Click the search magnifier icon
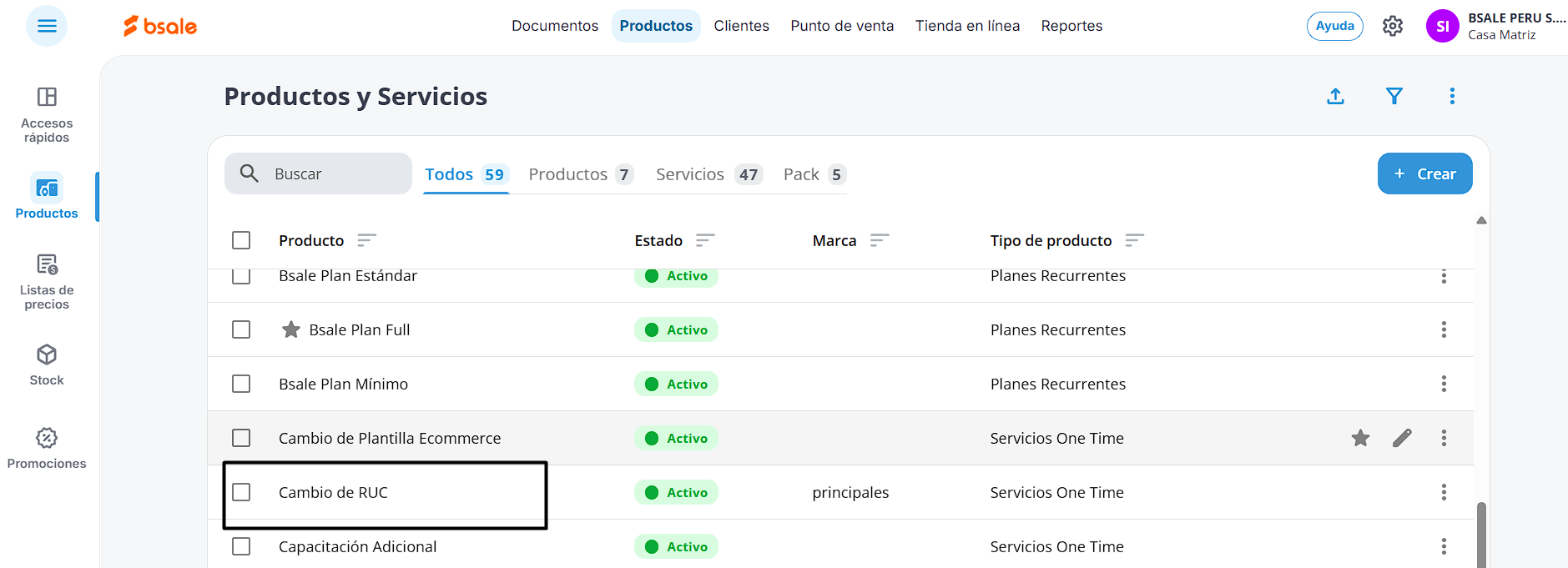 point(249,173)
